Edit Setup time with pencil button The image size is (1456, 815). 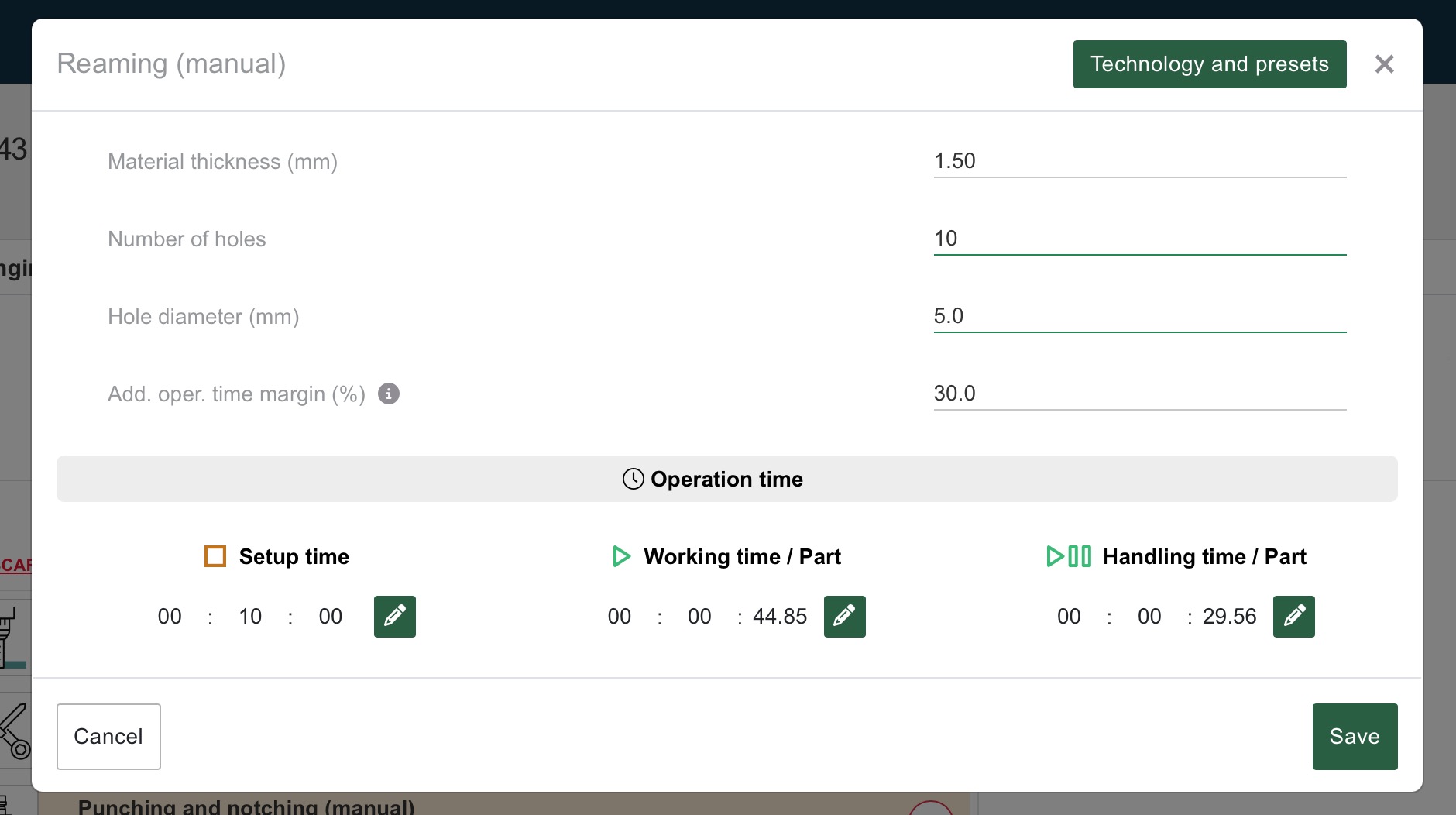click(x=395, y=617)
